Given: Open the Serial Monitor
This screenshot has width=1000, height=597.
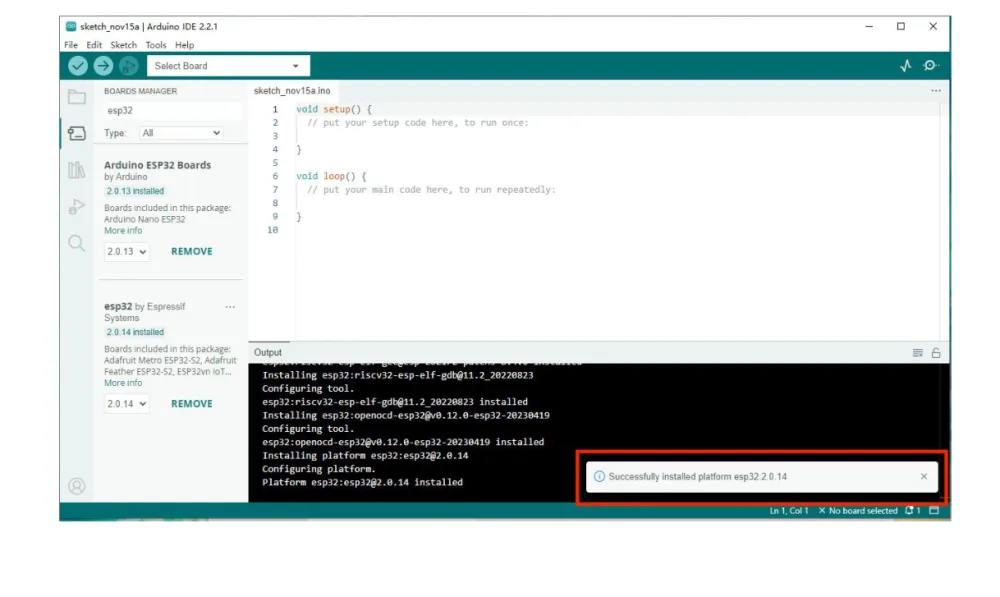Looking at the screenshot, I should 930,66.
